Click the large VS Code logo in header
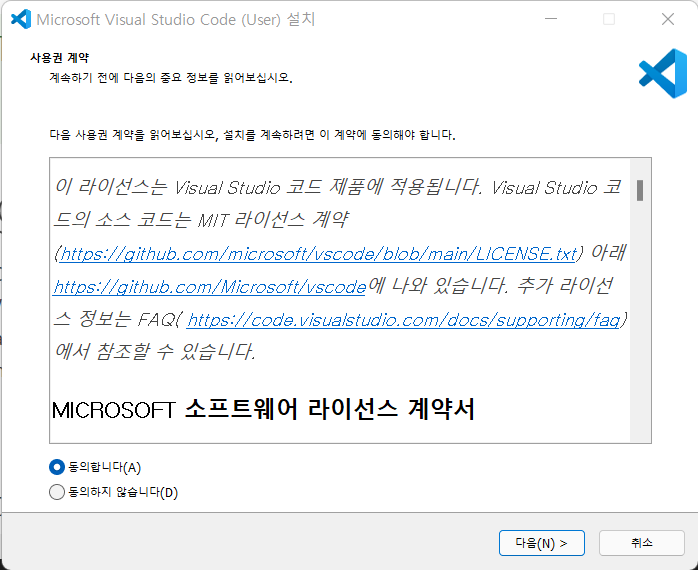The image size is (698, 570). (663, 73)
